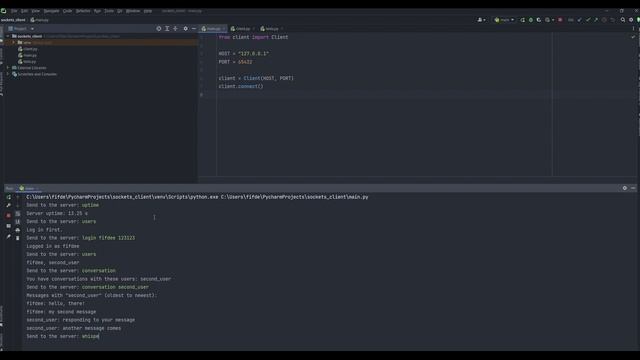Collapse the sockets_client root folder

coord(8,36)
